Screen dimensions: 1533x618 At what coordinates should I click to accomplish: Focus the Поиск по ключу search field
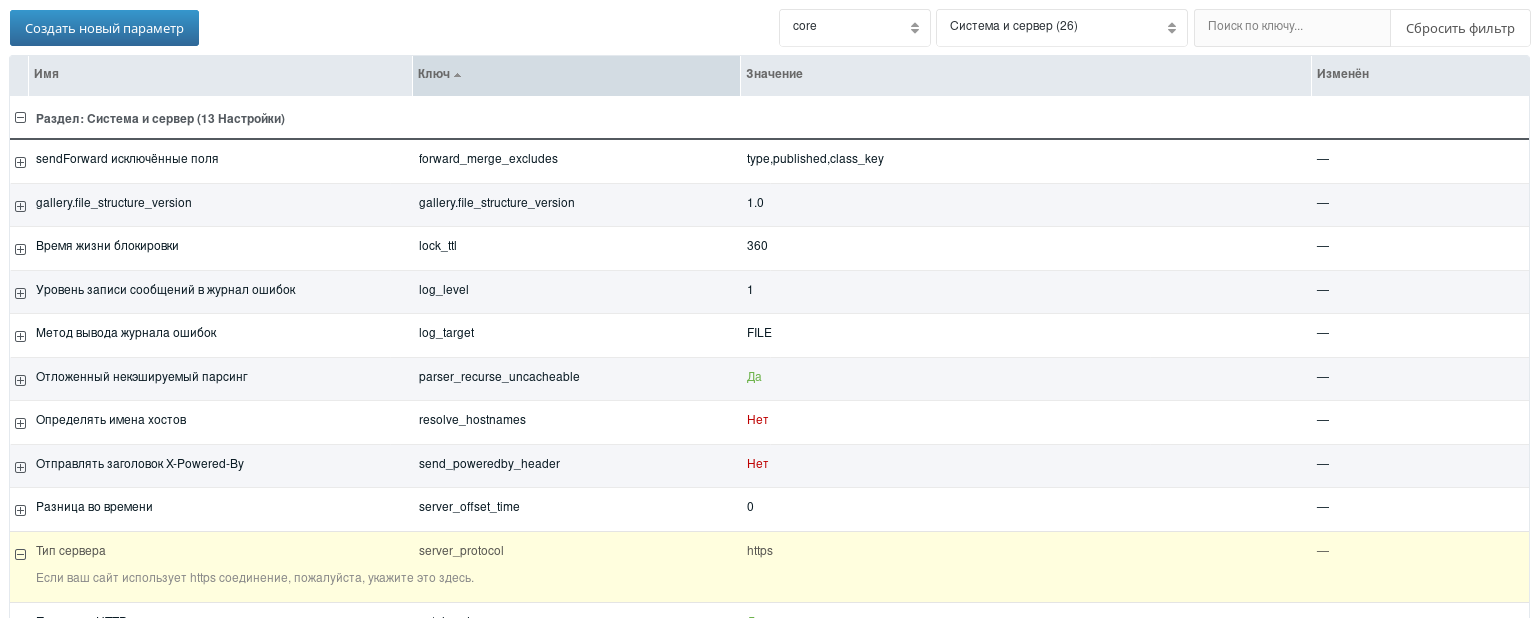[x=1291, y=27]
